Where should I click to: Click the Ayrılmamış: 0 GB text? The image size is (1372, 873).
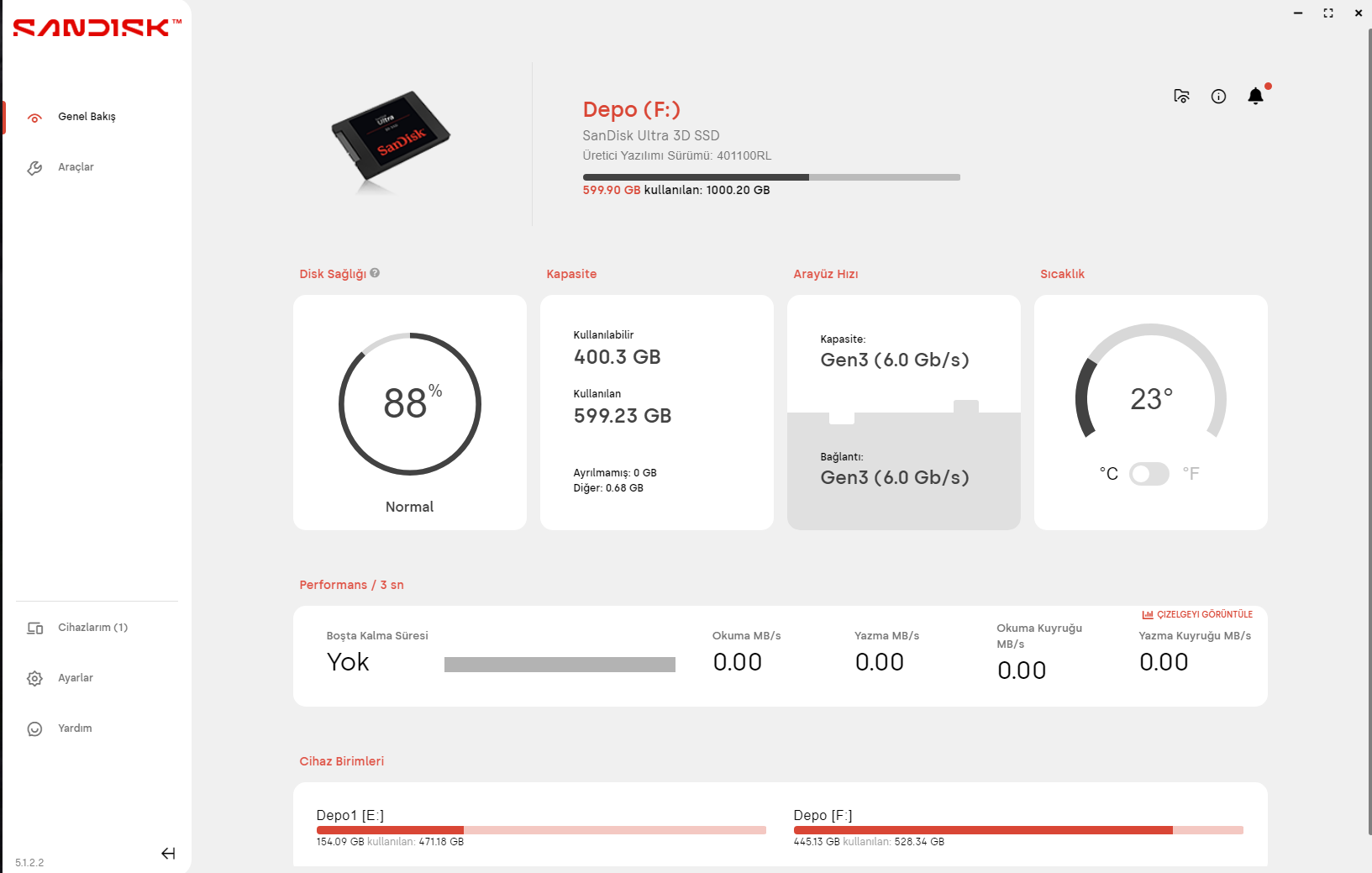pyautogui.click(x=615, y=473)
